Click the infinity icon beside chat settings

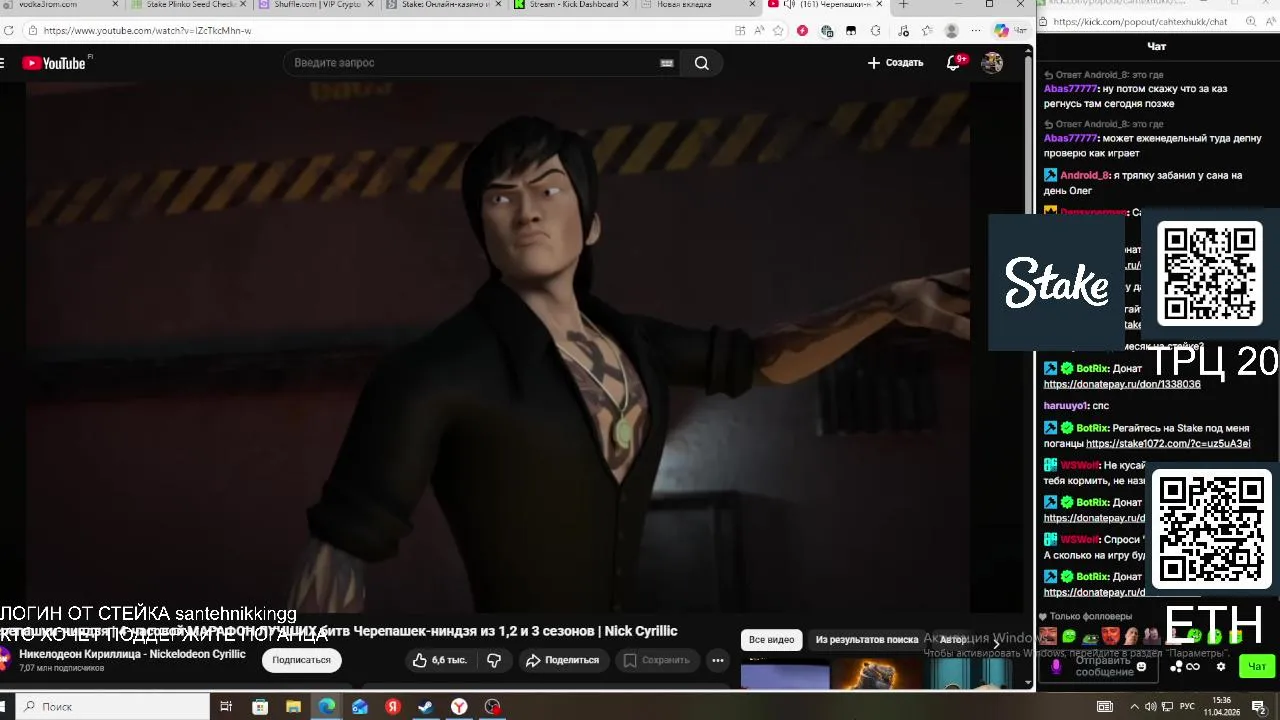[1192, 667]
